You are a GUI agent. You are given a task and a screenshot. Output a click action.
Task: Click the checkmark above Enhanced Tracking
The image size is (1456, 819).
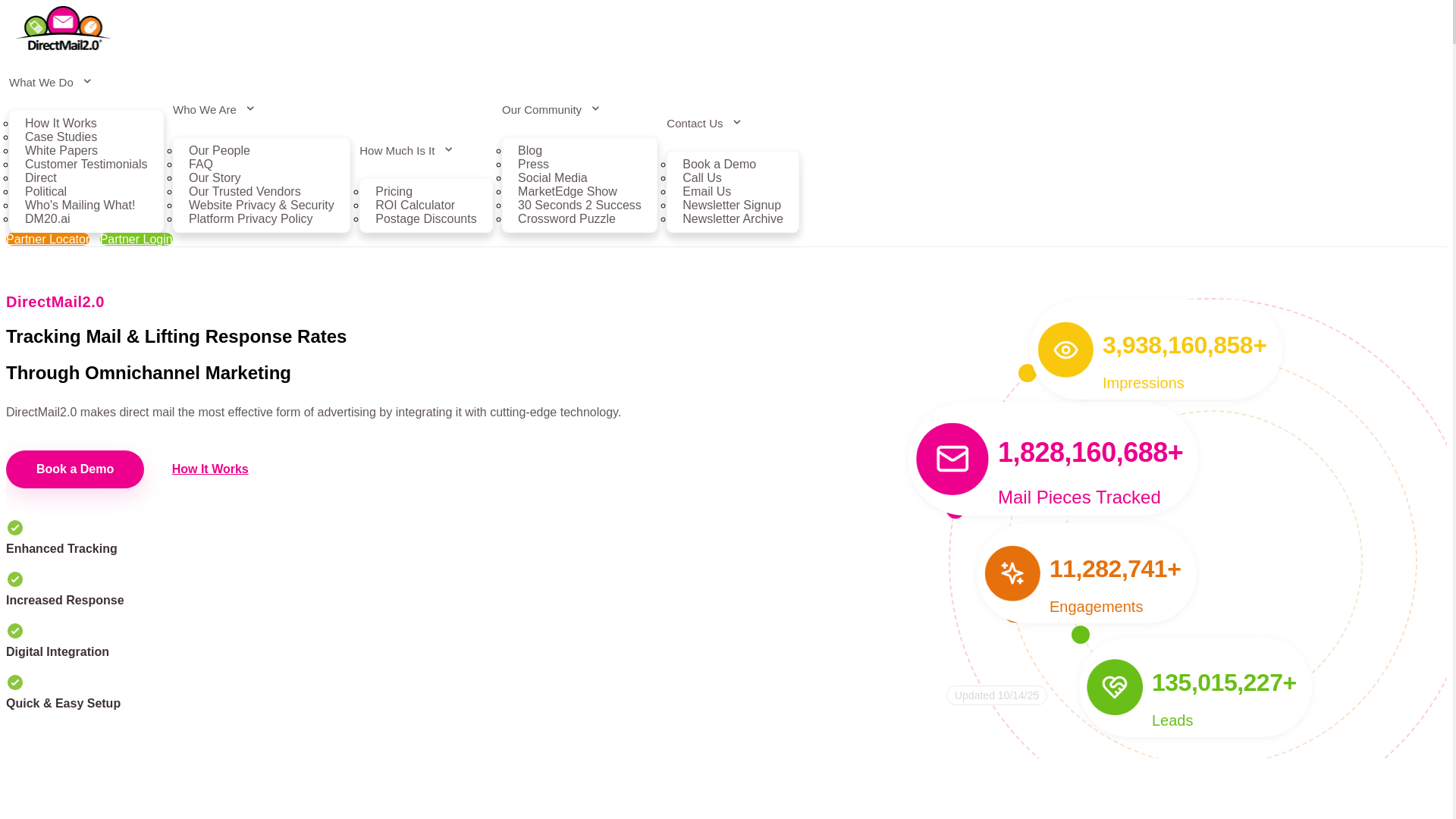pos(15,528)
